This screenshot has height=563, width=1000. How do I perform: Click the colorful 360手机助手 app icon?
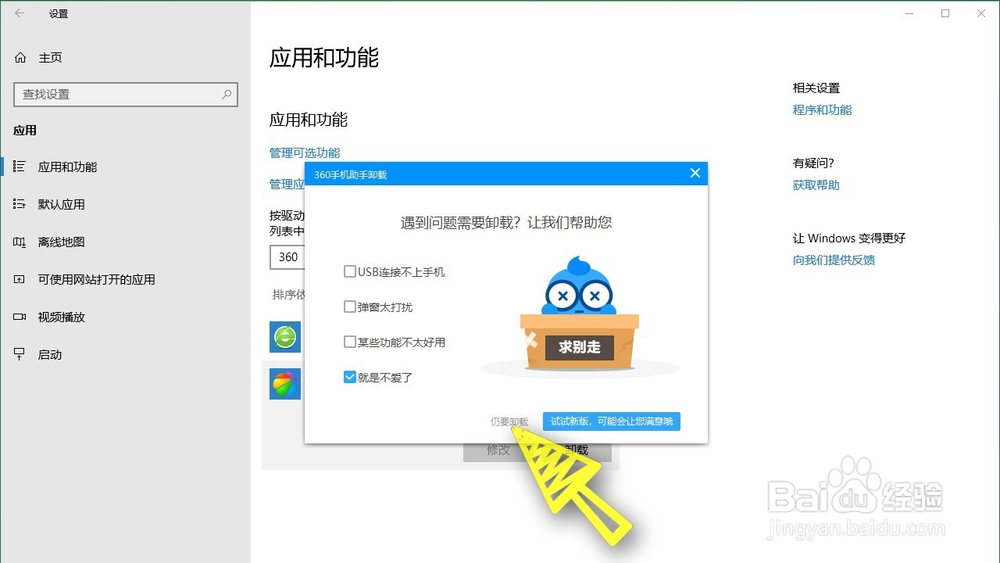285,384
